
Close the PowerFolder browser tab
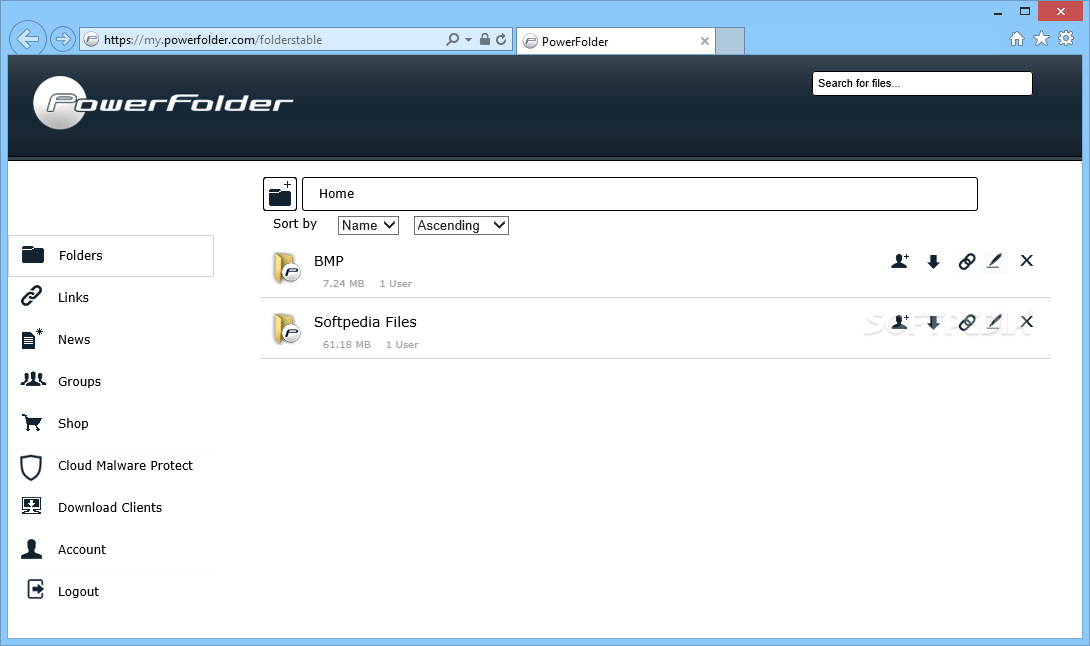pyautogui.click(x=705, y=41)
